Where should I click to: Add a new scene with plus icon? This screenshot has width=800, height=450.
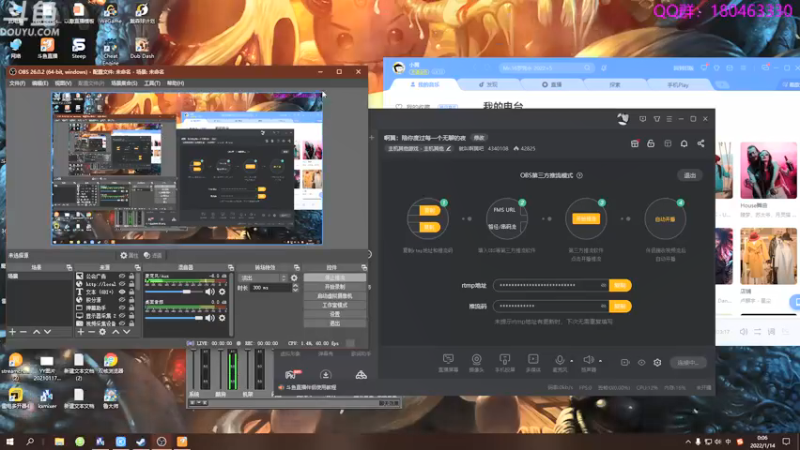[13, 332]
